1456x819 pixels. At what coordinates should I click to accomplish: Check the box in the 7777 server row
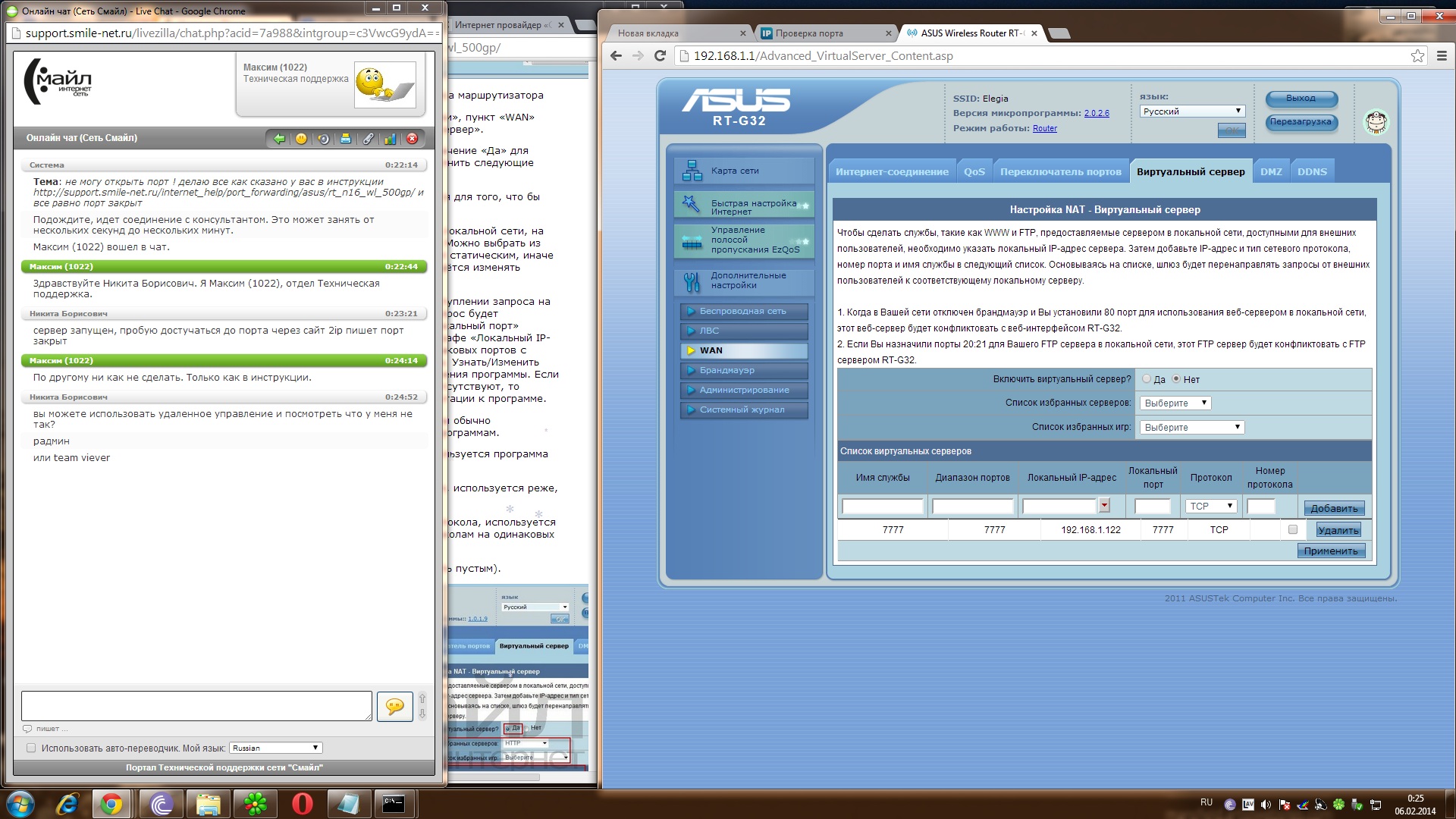1293,530
